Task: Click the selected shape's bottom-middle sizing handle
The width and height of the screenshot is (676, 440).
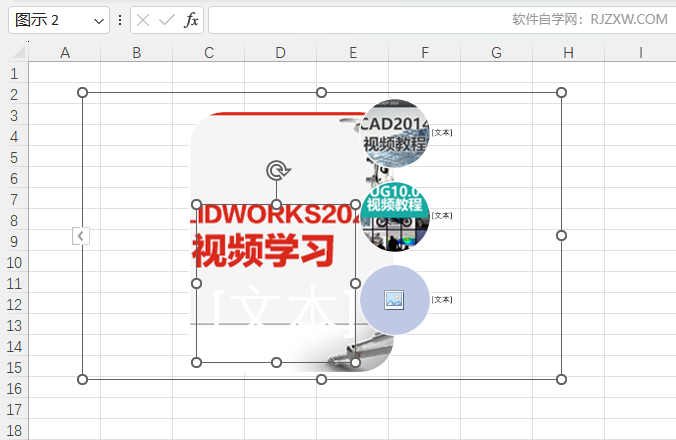Action: click(276, 362)
